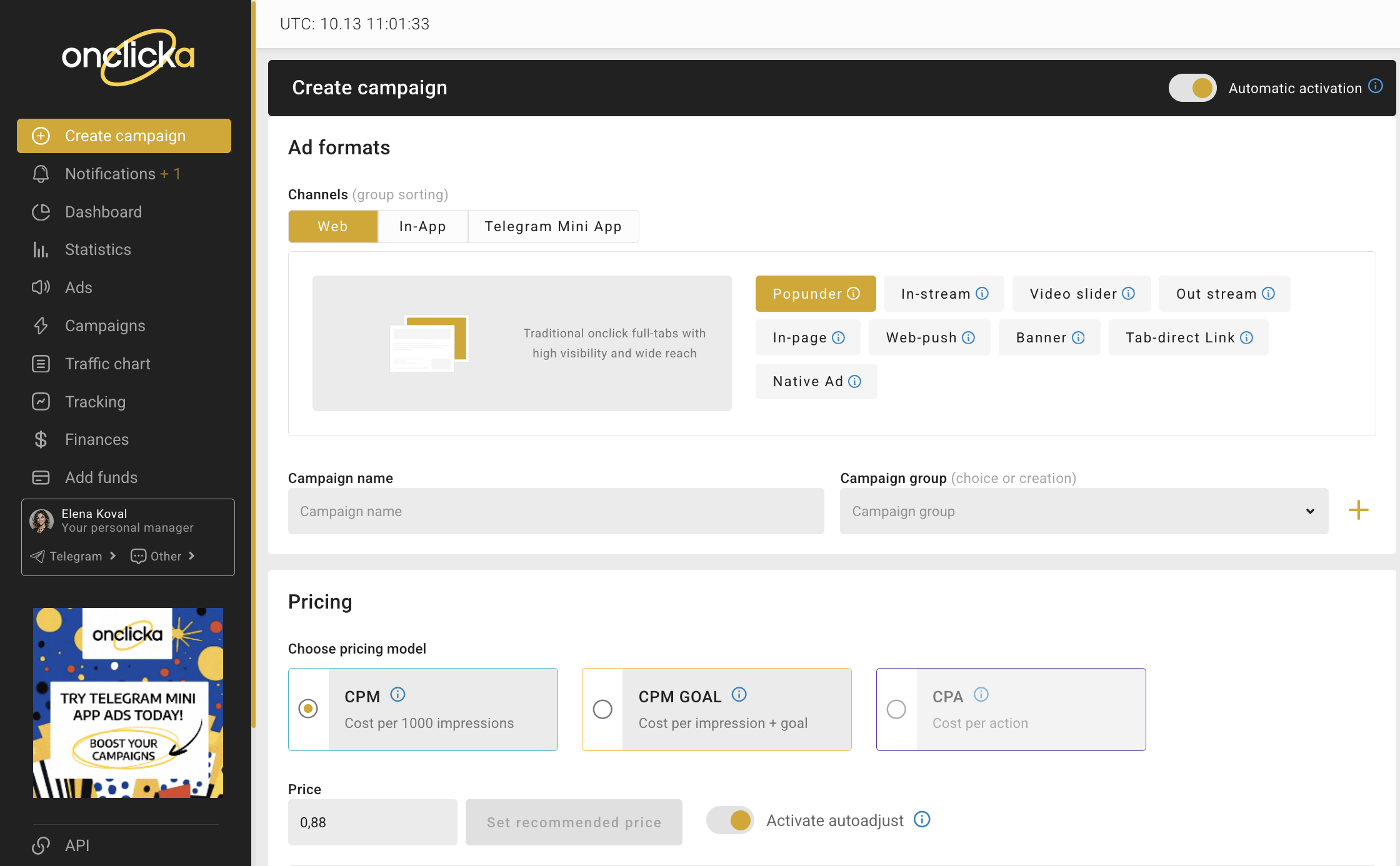Click the Finances dollar sign icon

41,439
